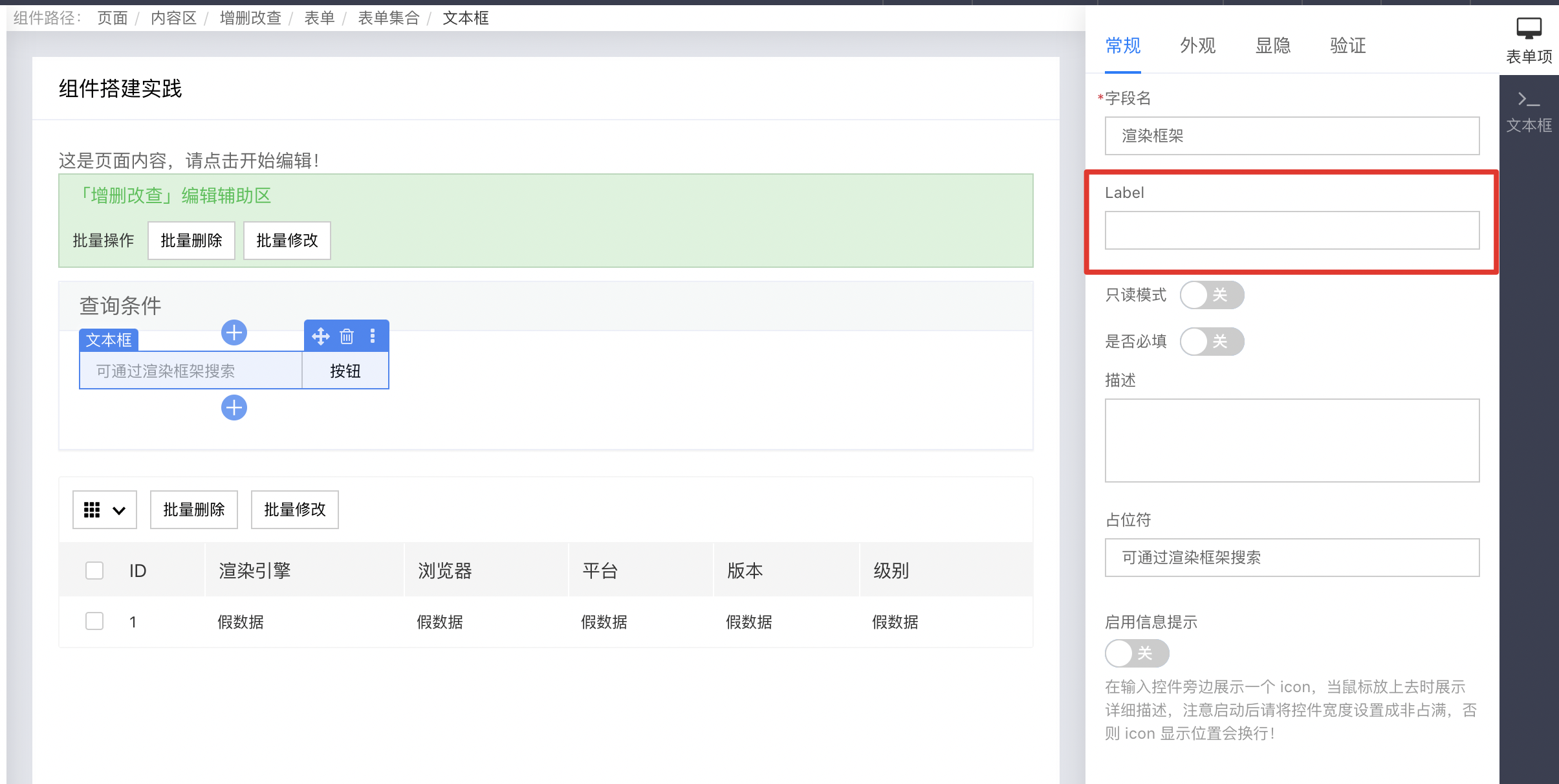Viewport: 1559px width, 784px height.
Task: Click 批量修改 above the data table
Action: tap(295, 510)
